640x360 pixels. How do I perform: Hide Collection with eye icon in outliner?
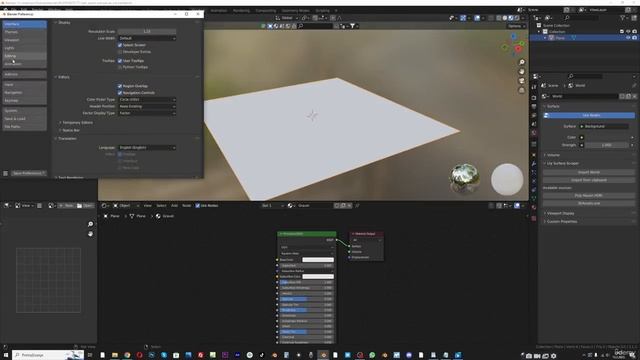pos(628,31)
